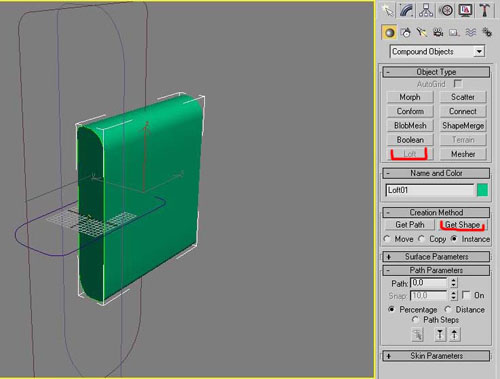Open the Create command panel tab

(389, 10)
